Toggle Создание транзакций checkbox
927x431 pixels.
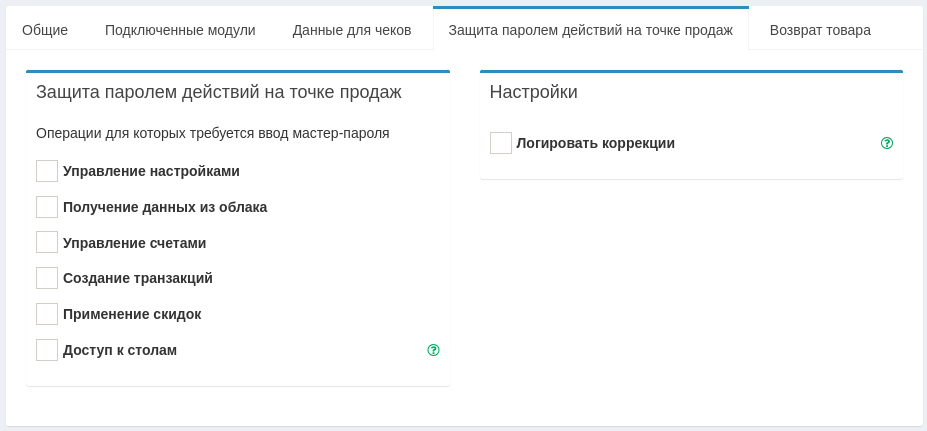pos(47,278)
